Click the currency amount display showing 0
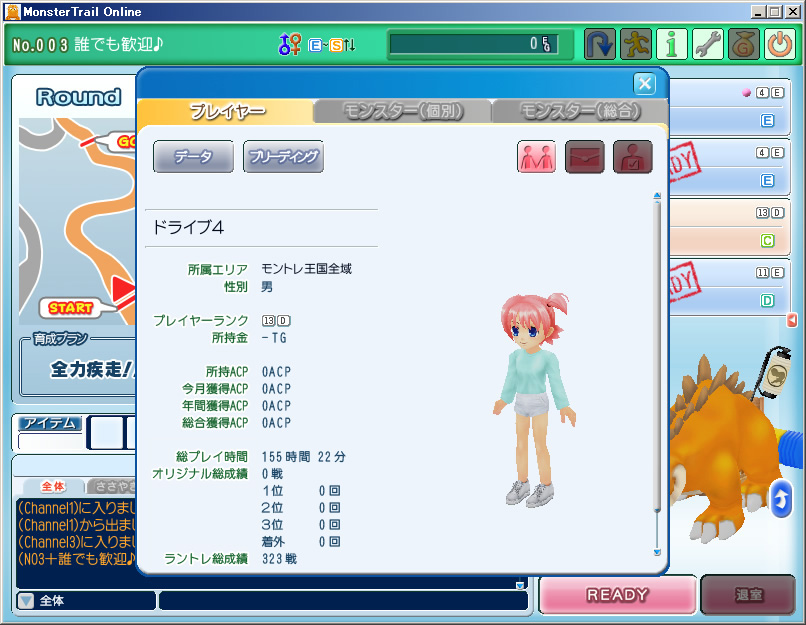Viewport: 806px width, 625px height. (473, 44)
